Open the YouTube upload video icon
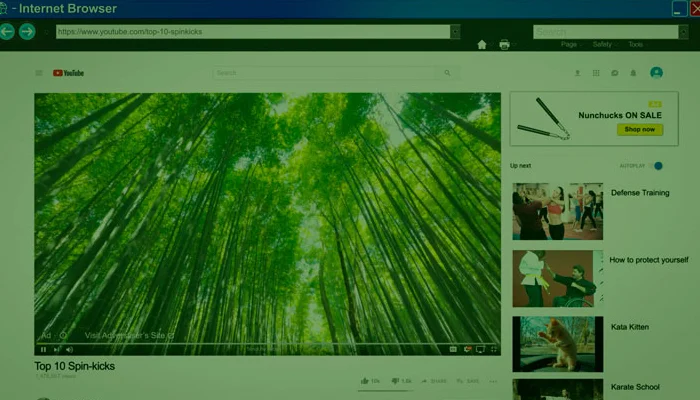Viewport: 700px width, 400px height. (577, 73)
